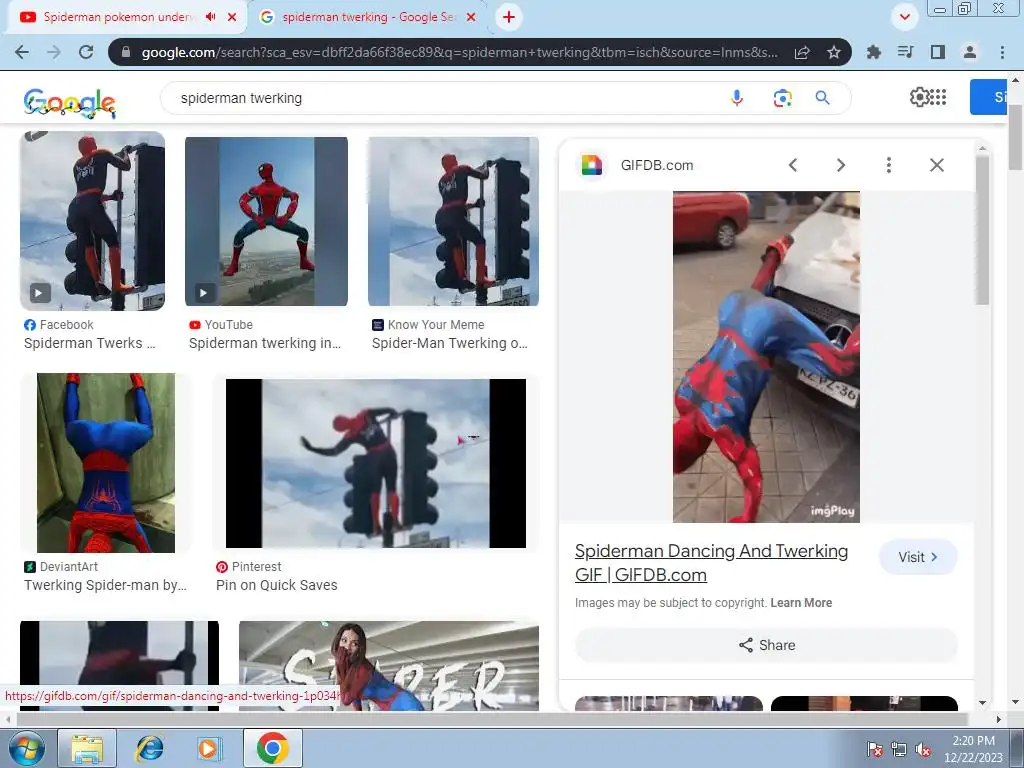Click the Spiderman twerking in... YouTube title
1024x768 pixels.
(264, 343)
